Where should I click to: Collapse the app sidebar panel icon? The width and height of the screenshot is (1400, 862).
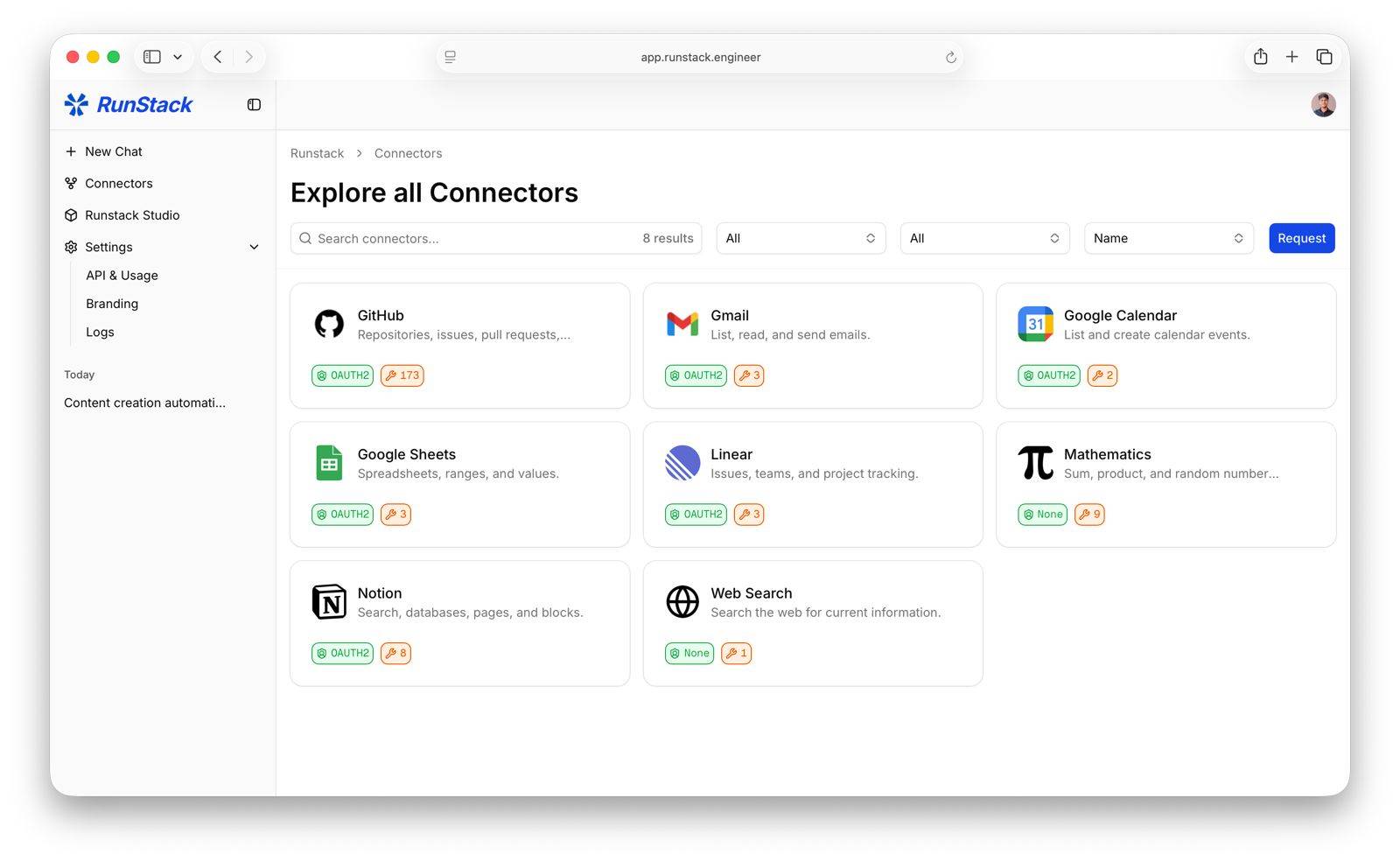point(254,105)
